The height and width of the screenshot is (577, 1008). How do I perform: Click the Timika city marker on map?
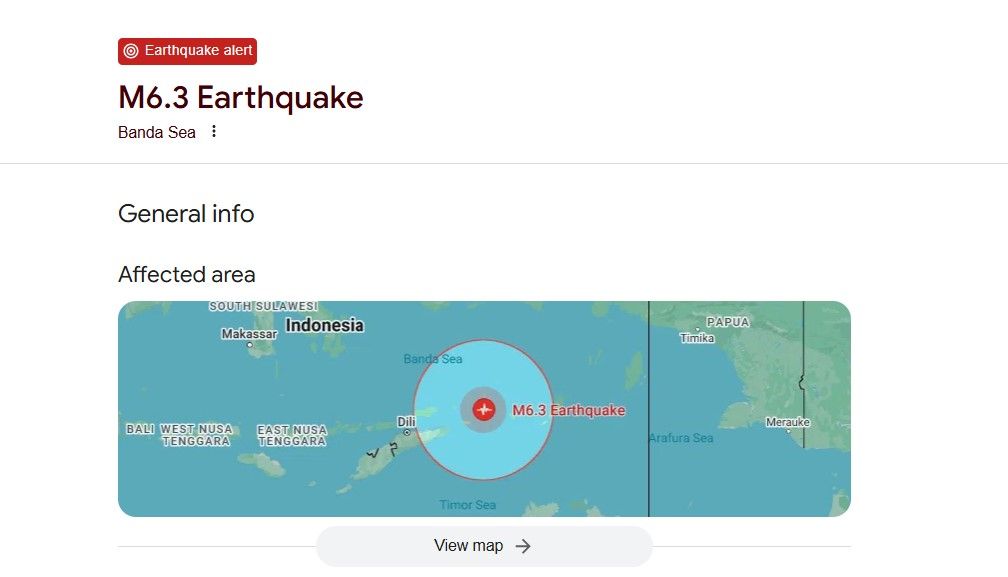tap(698, 330)
